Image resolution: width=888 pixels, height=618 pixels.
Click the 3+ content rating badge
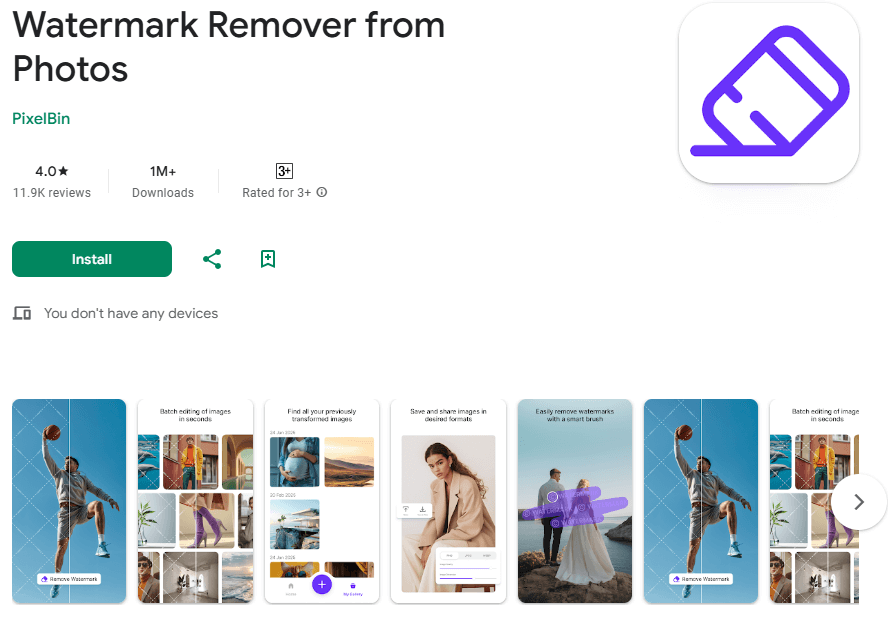pyautogui.click(x=284, y=171)
